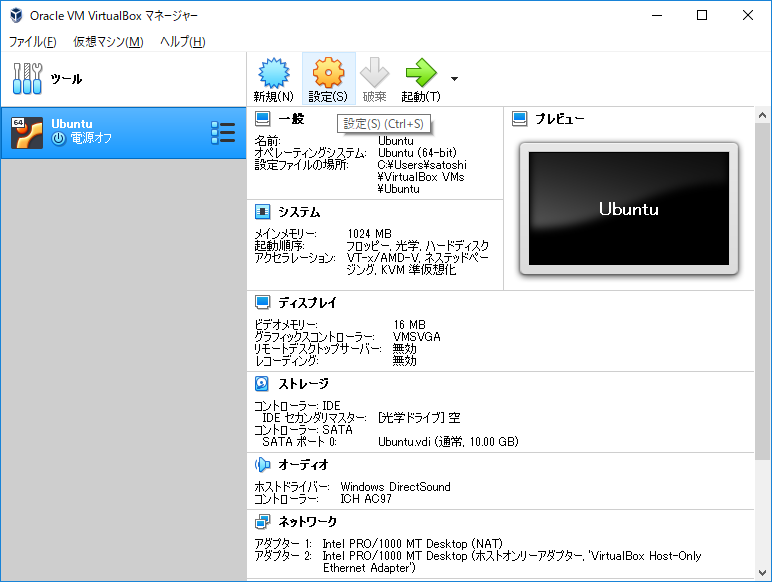This screenshot has width=772, height=582.
Task: Click the ネットワーク section icon
Action: click(262, 521)
